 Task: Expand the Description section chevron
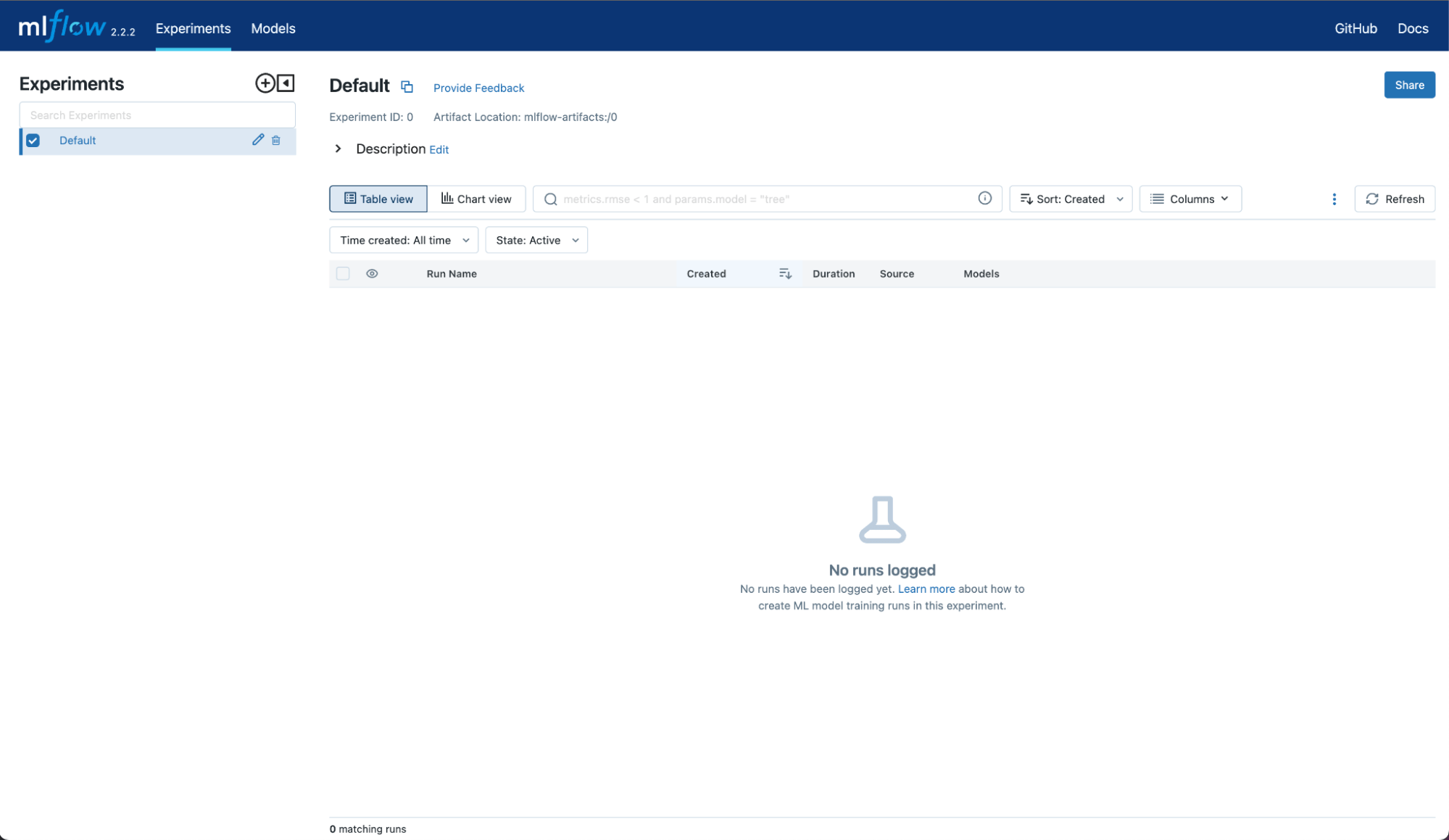338,149
